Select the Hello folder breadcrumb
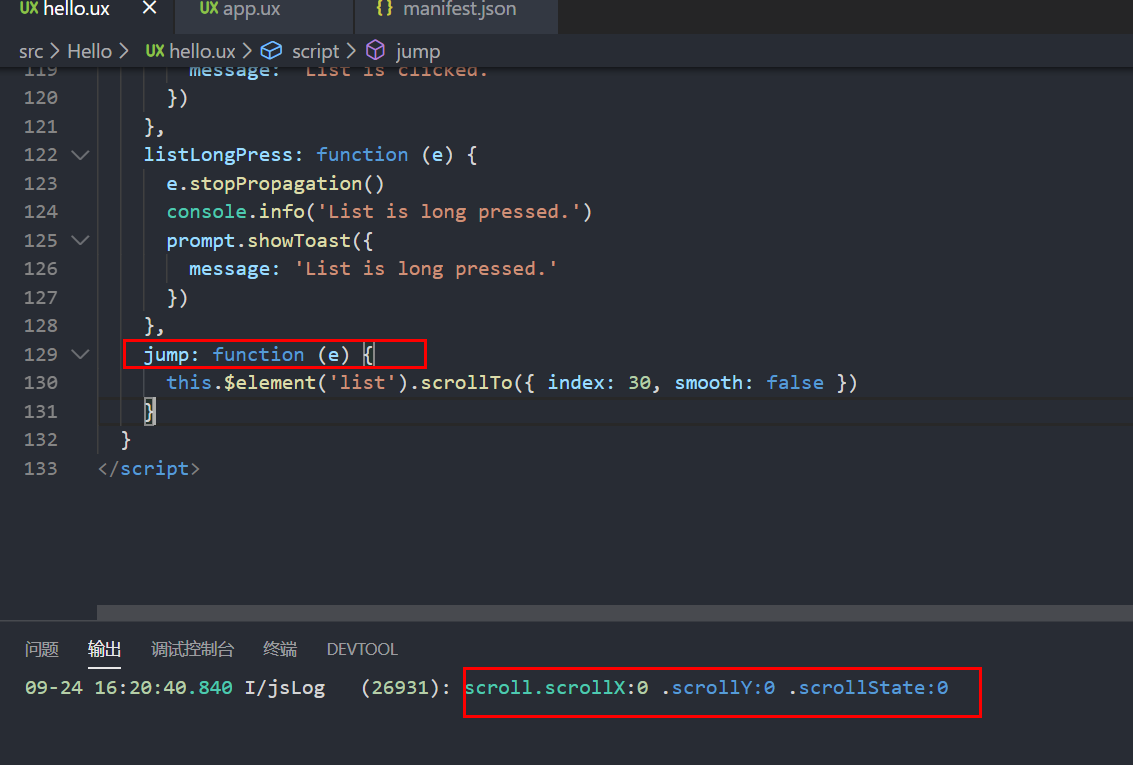The height and width of the screenshot is (765, 1133). 89,51
